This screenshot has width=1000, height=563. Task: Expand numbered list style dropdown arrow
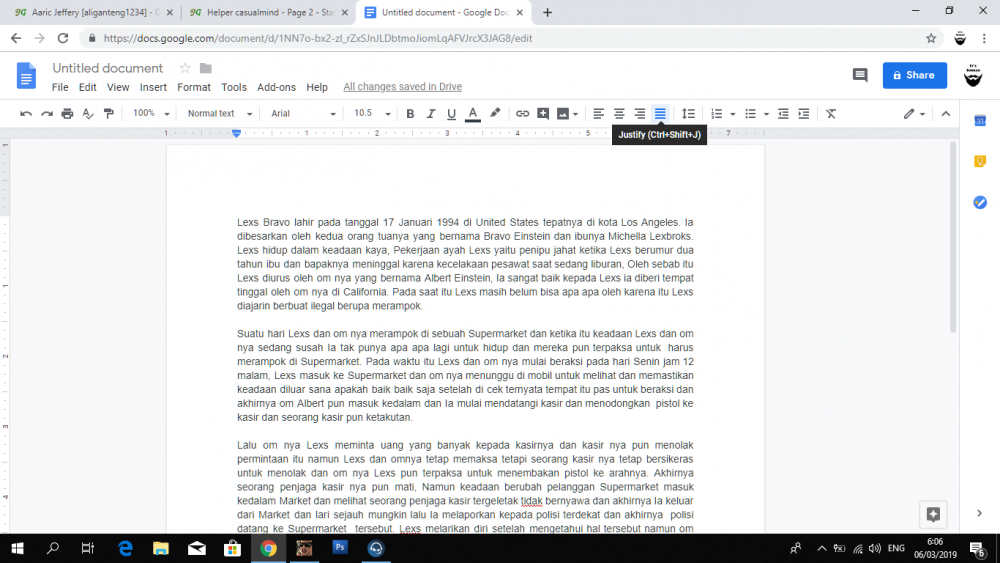(x=732, y=114)
